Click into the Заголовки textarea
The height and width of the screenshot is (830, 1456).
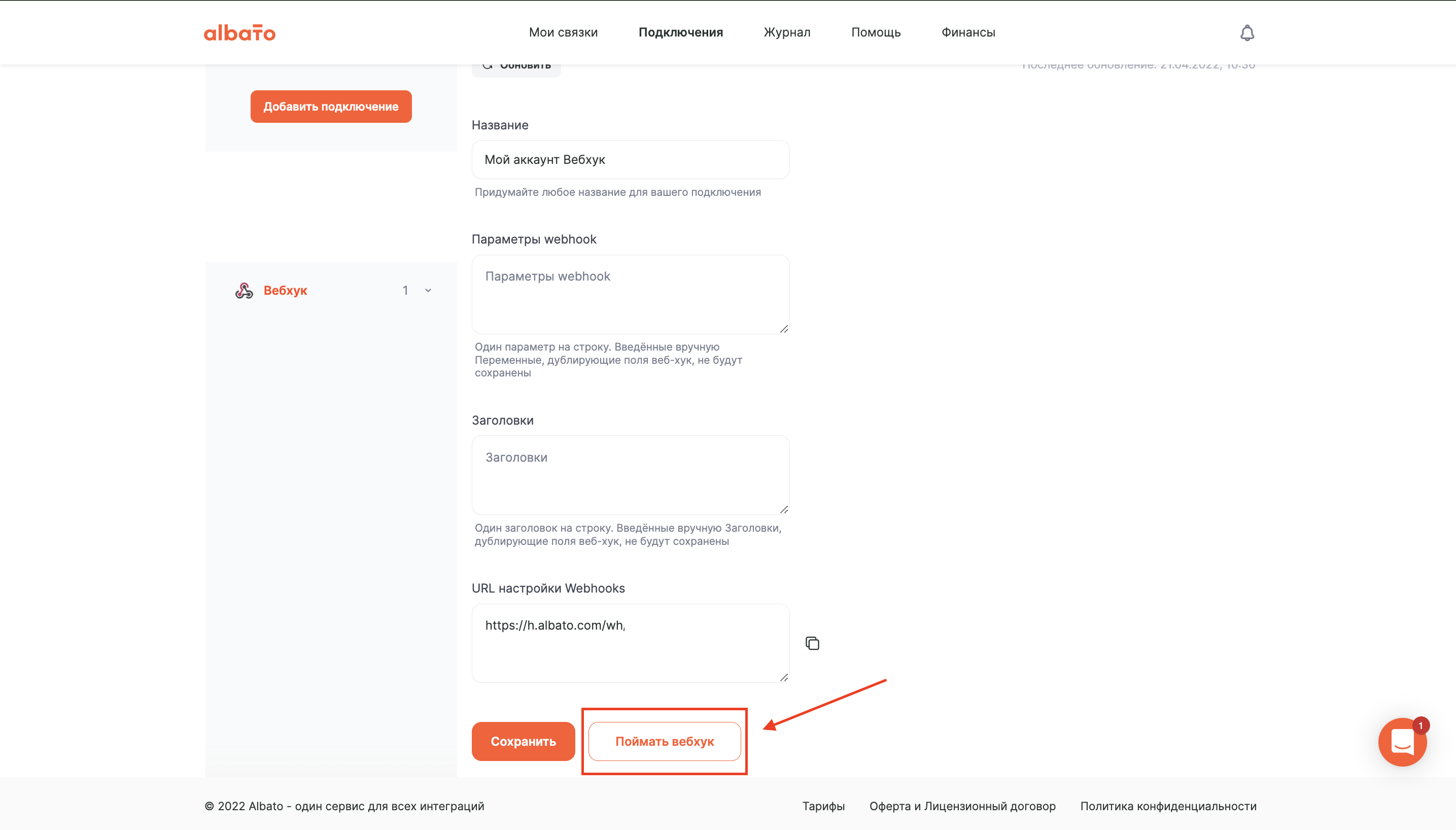click(x=630, y=475)
